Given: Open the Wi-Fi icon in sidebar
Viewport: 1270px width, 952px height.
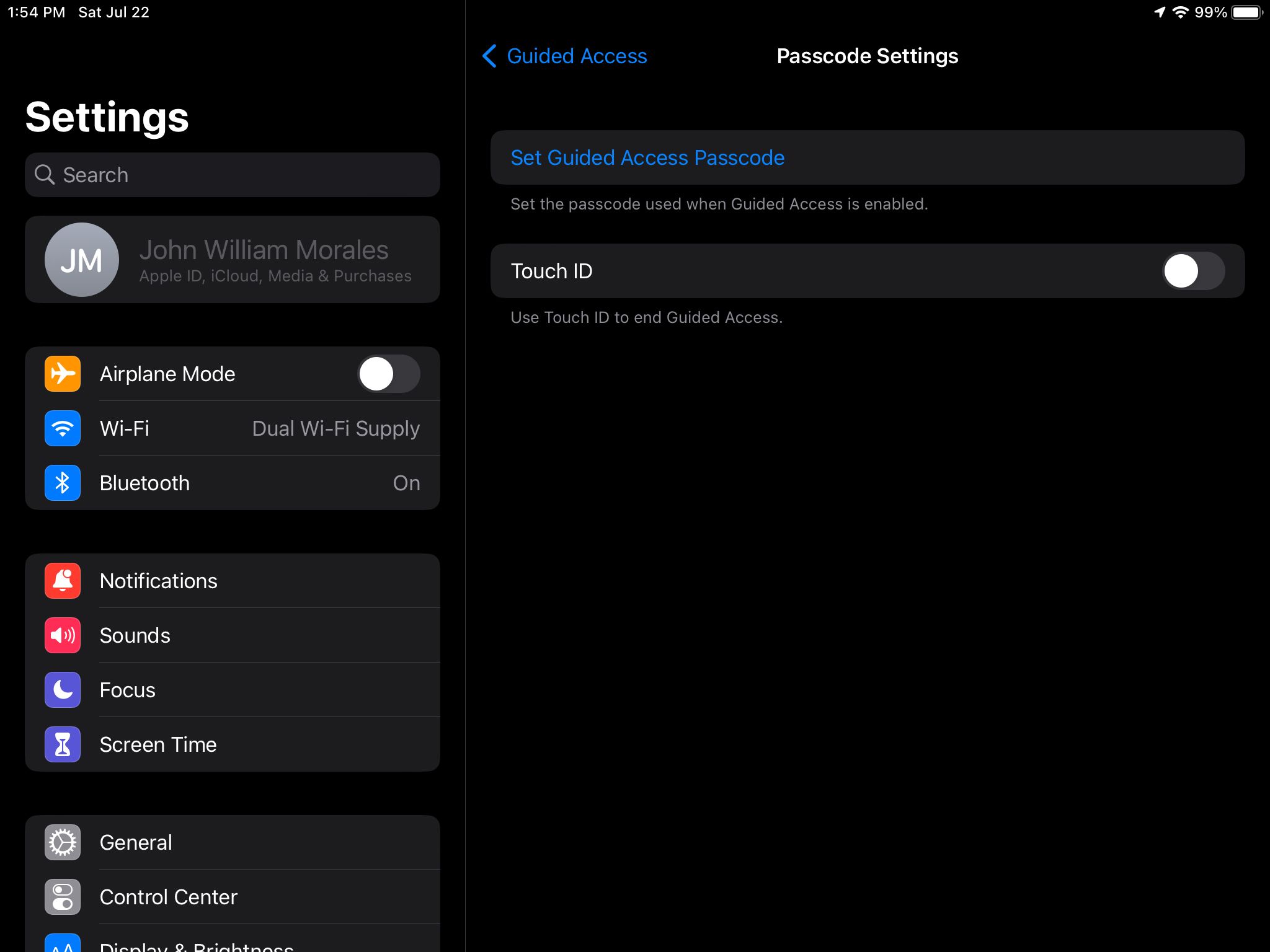Looking at the screenshot, I should [x=63, y=428].
